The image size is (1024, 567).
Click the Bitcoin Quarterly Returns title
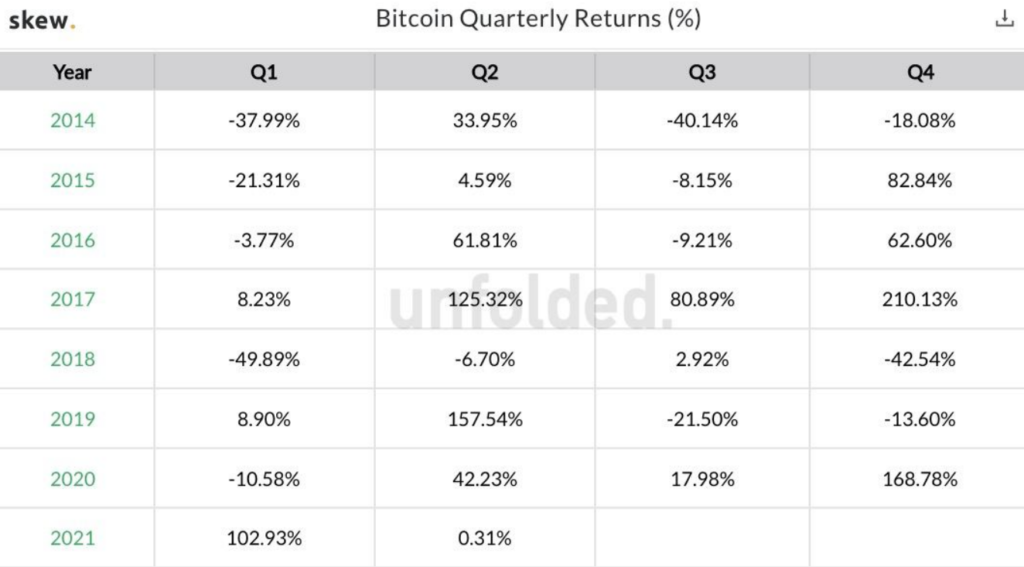pos(538,19)
